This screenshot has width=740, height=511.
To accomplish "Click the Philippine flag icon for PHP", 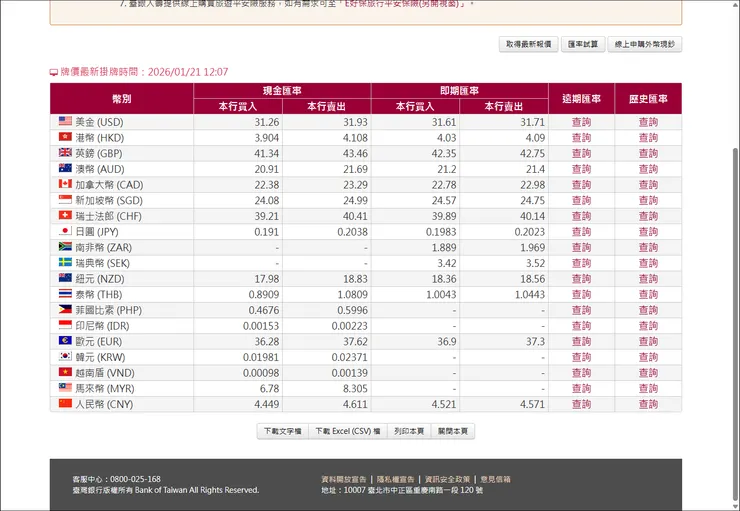I will pos(65,309).
